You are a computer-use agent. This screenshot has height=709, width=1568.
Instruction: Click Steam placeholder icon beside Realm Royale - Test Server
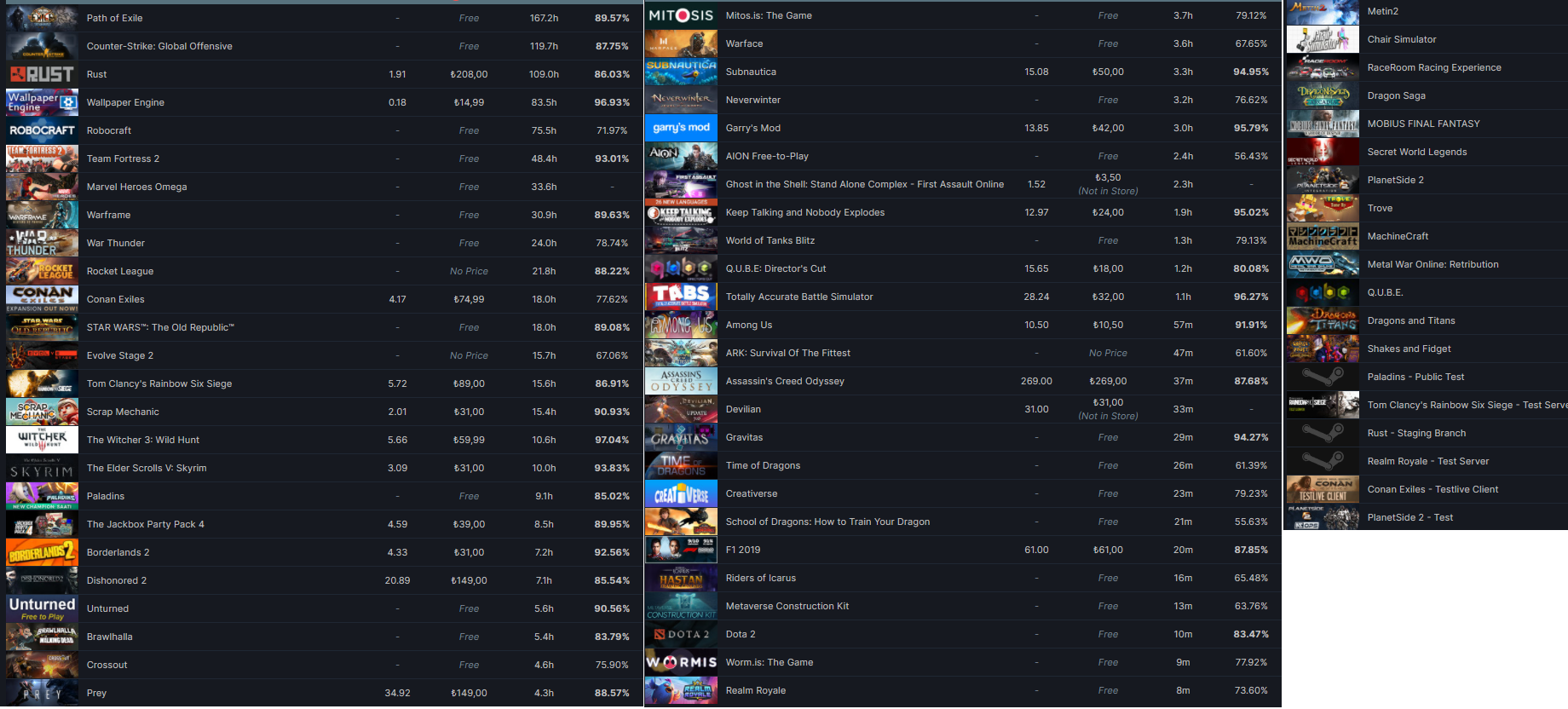click(1323, 461)
